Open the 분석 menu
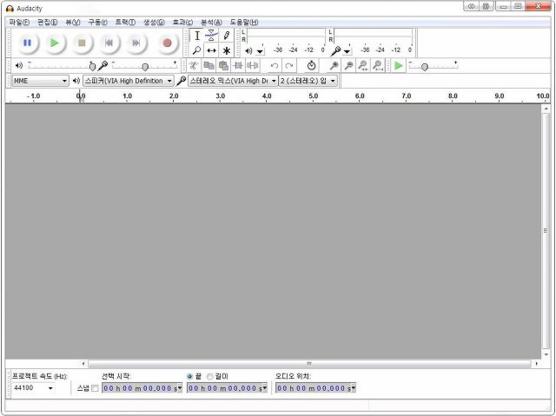The image size is (556, 416). (x=211, y=22)
